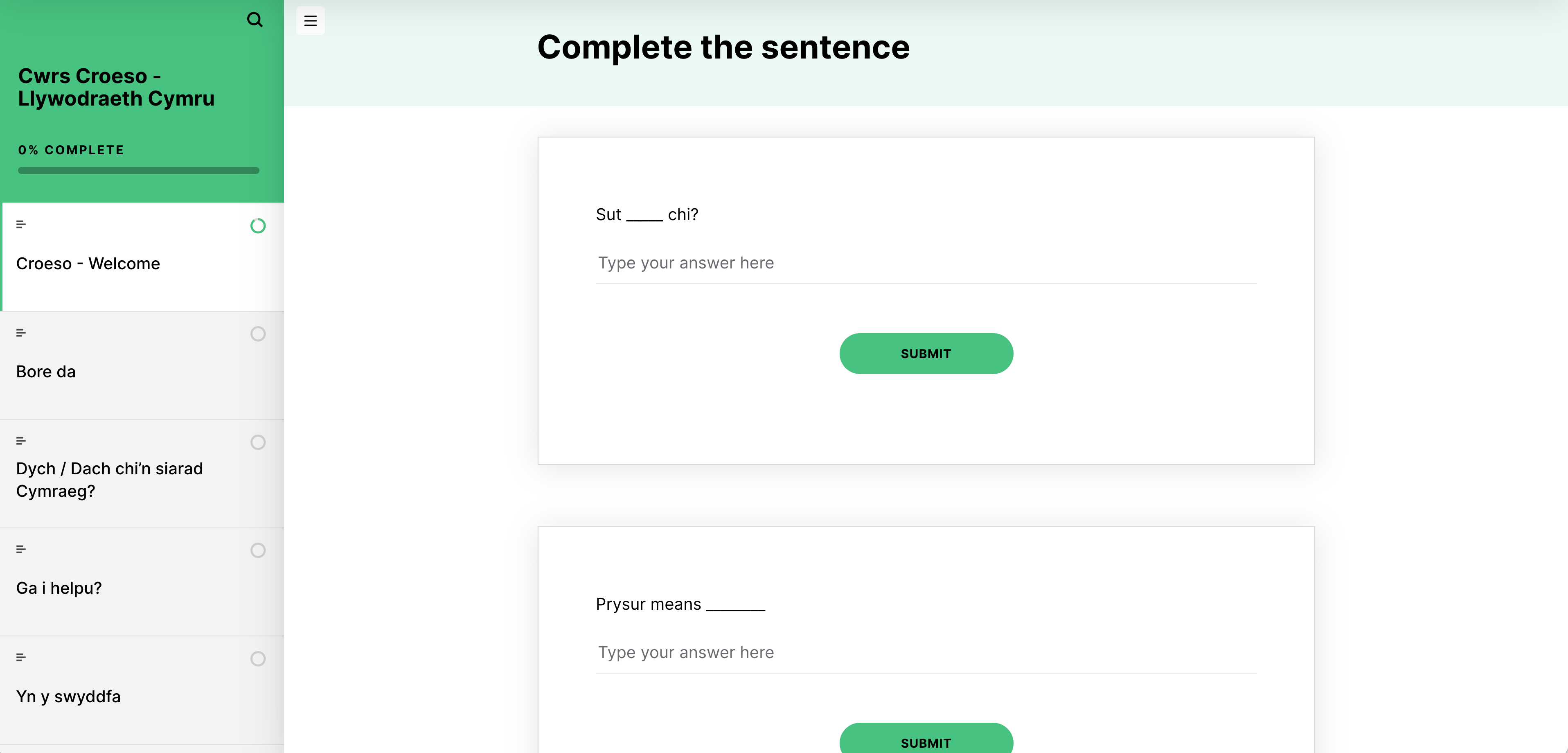Click the completion circle for Yn y swyddfa

tap(257, 658)
